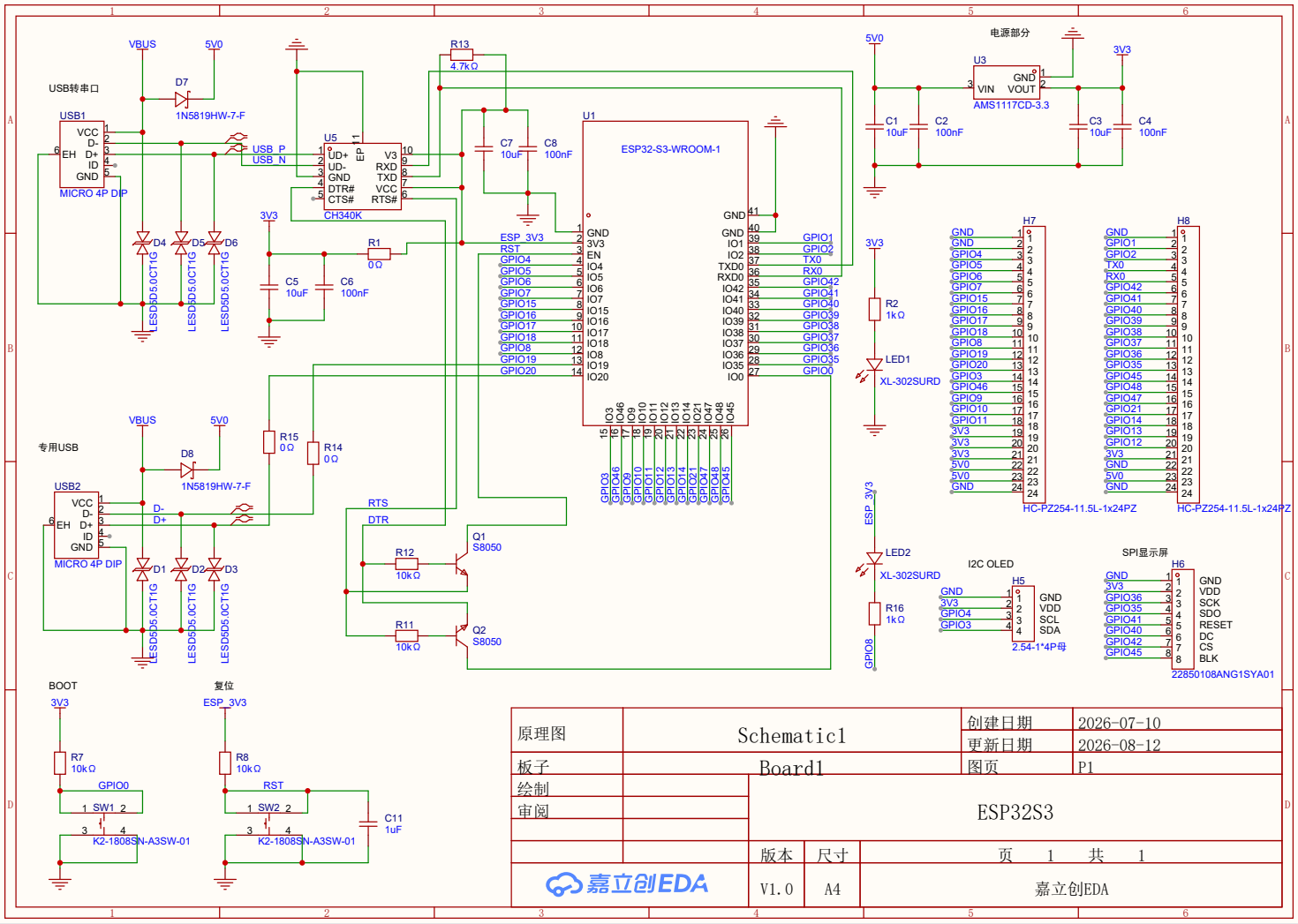This screenshot has width=1298, height=924.
Task: Select the LED2 symbol
Action: click(872, 561)
